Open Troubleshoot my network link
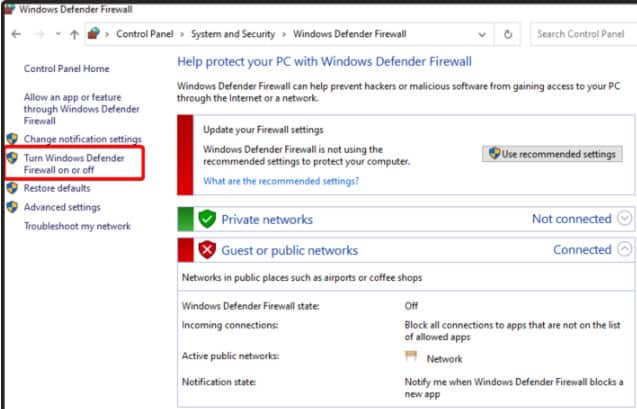Viewport: 637px width, 409px height. [x=77, y=226]
